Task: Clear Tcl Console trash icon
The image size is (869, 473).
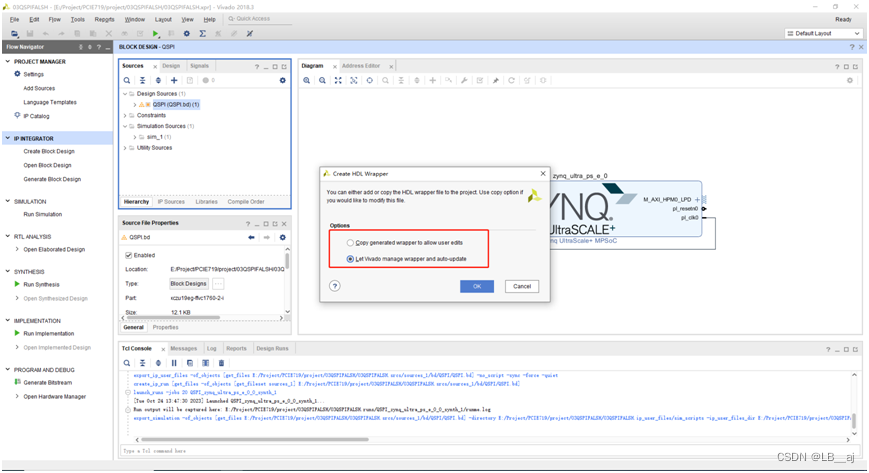Action: tap(221, 363)
